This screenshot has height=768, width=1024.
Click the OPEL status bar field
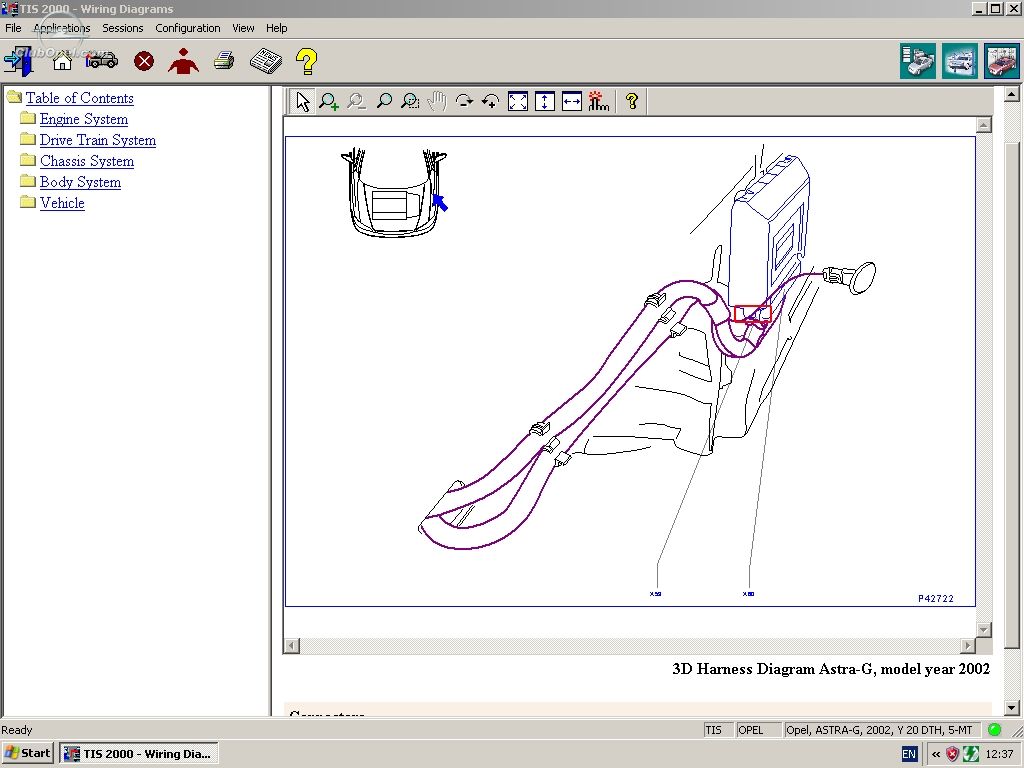coord(759,730)
